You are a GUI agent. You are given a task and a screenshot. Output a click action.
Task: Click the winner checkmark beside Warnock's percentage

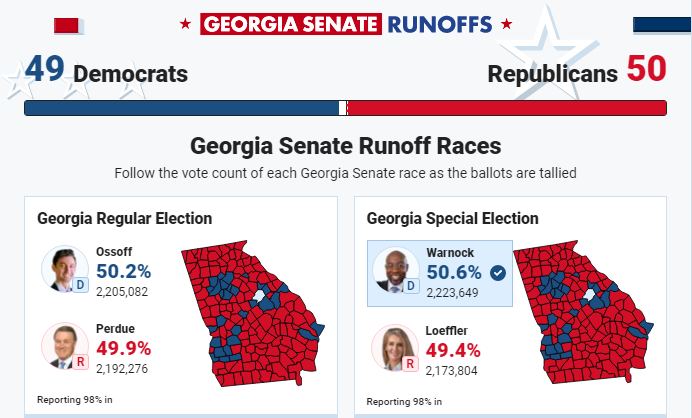(498, 272)
